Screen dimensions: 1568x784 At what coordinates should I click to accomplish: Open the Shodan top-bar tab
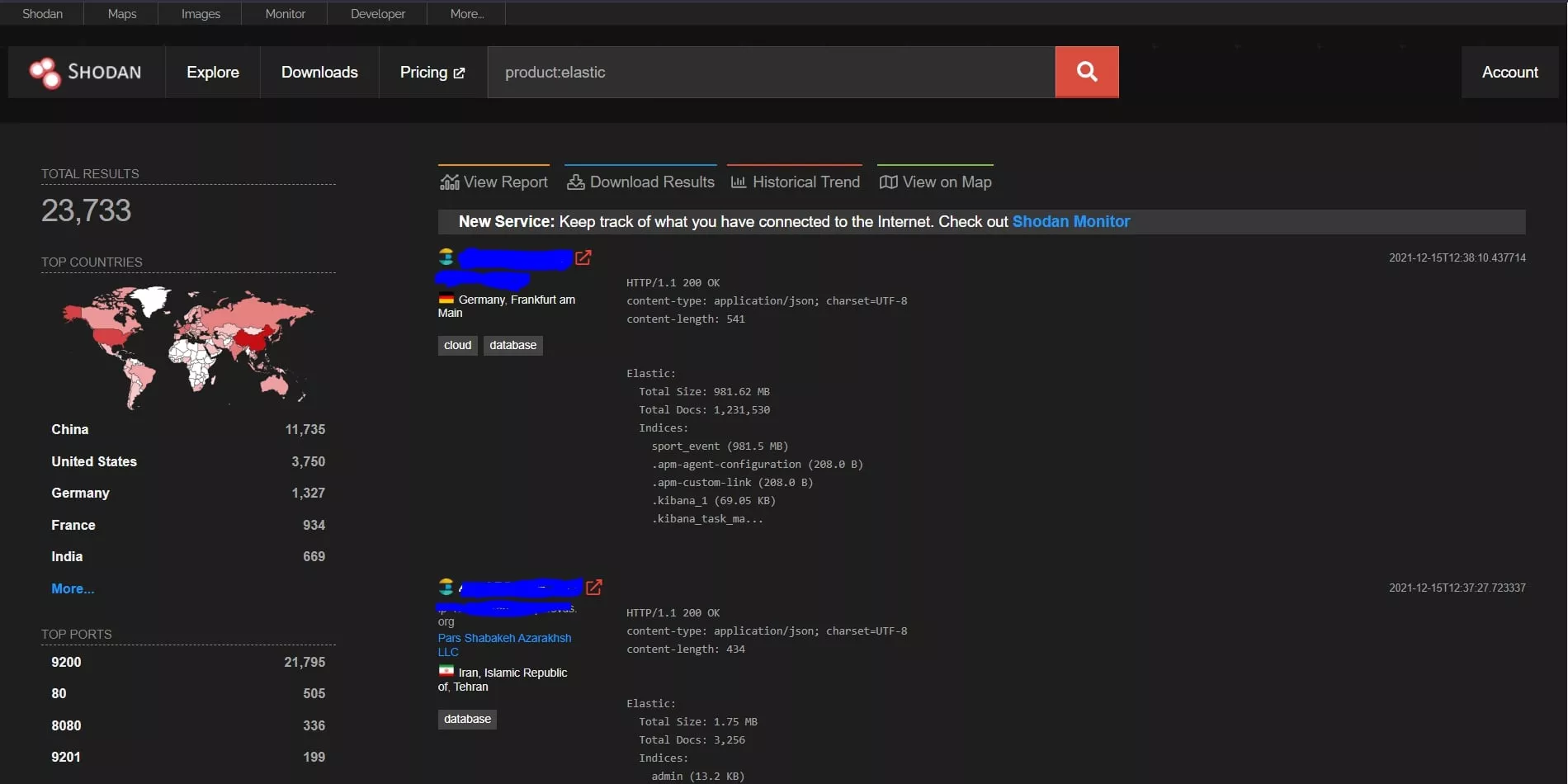(x=42, y=13)
